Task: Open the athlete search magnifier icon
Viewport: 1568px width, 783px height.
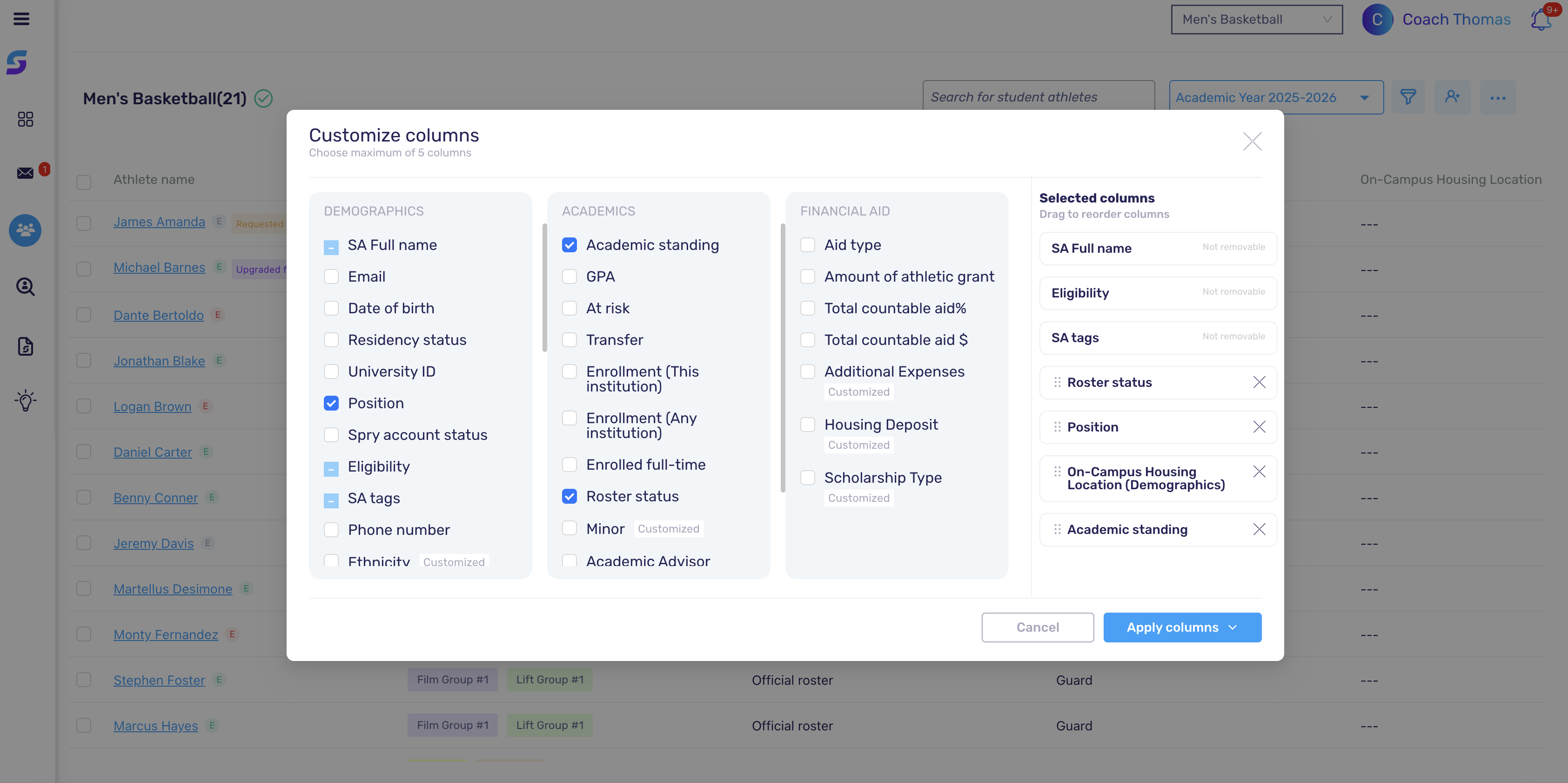Action: point(25,286)
